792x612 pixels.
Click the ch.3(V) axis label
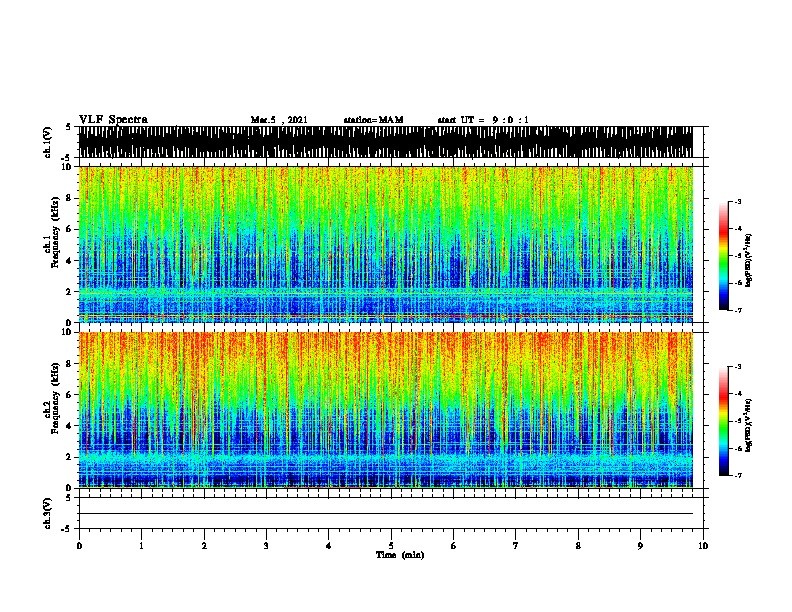pos(48,513)
